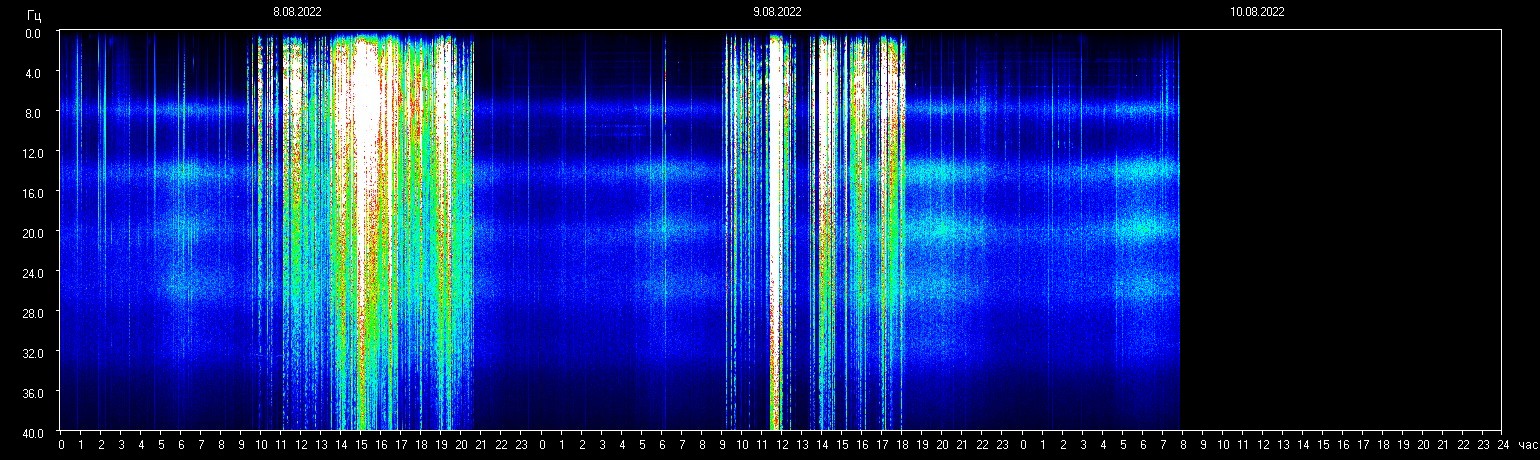Select the 0.0 frequency axis label
Screen dimensions: 1540x460
[32, 33]
